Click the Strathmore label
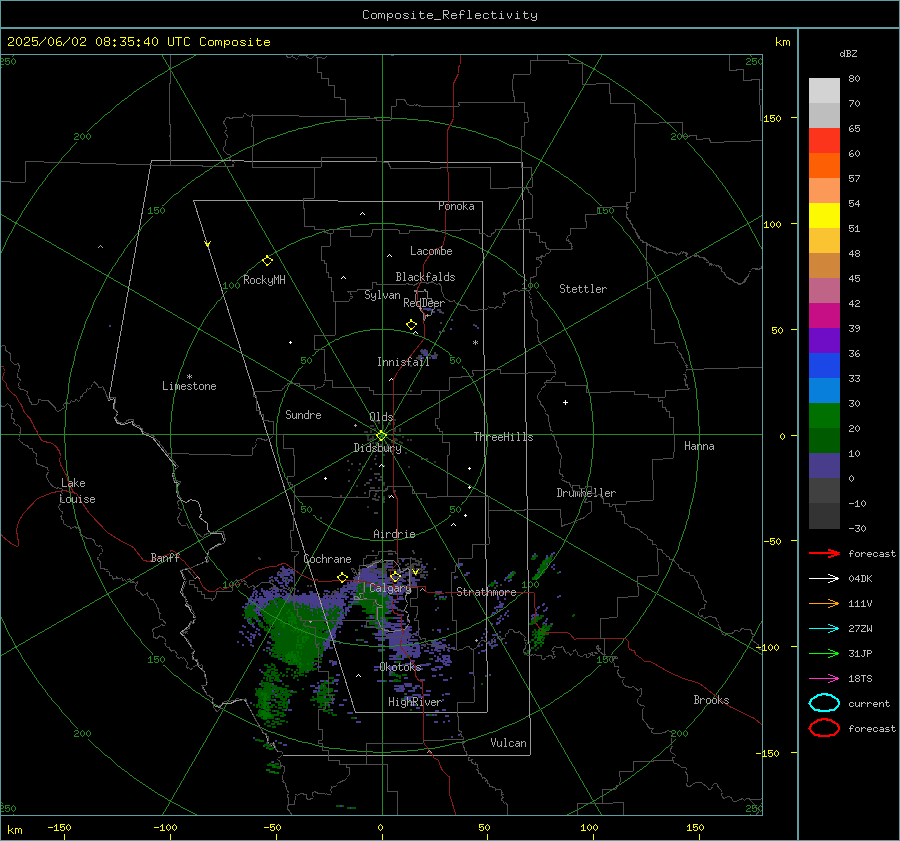 (x=486, y=592)
